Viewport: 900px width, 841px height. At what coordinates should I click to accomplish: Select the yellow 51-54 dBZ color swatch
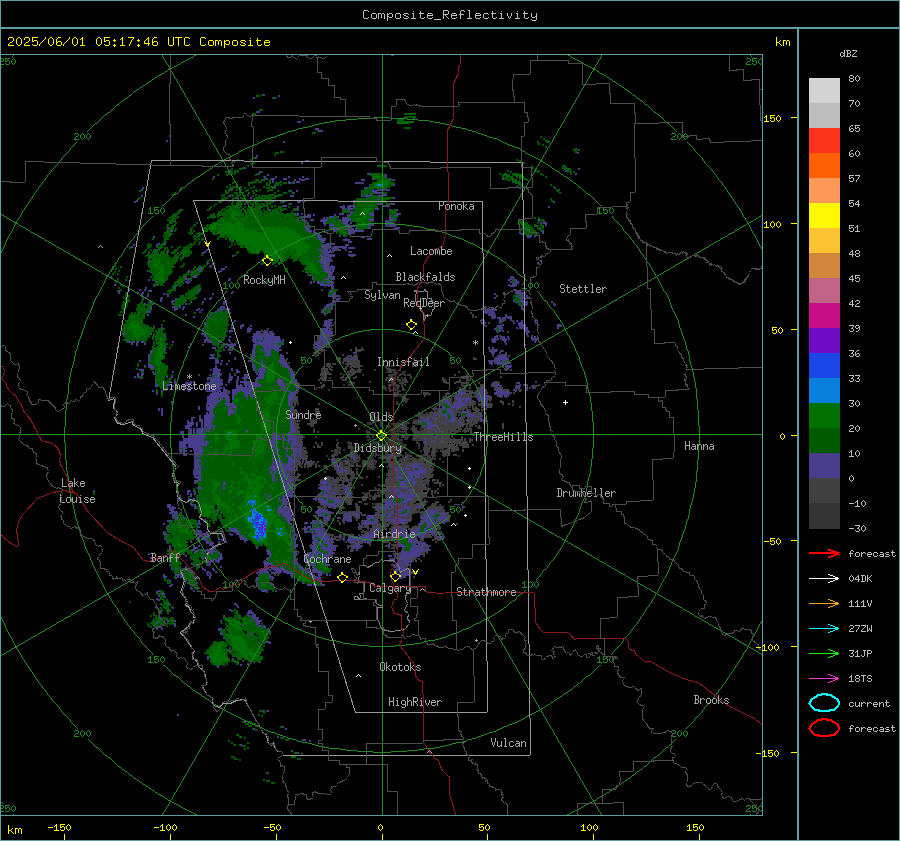[x=824, y=216]
